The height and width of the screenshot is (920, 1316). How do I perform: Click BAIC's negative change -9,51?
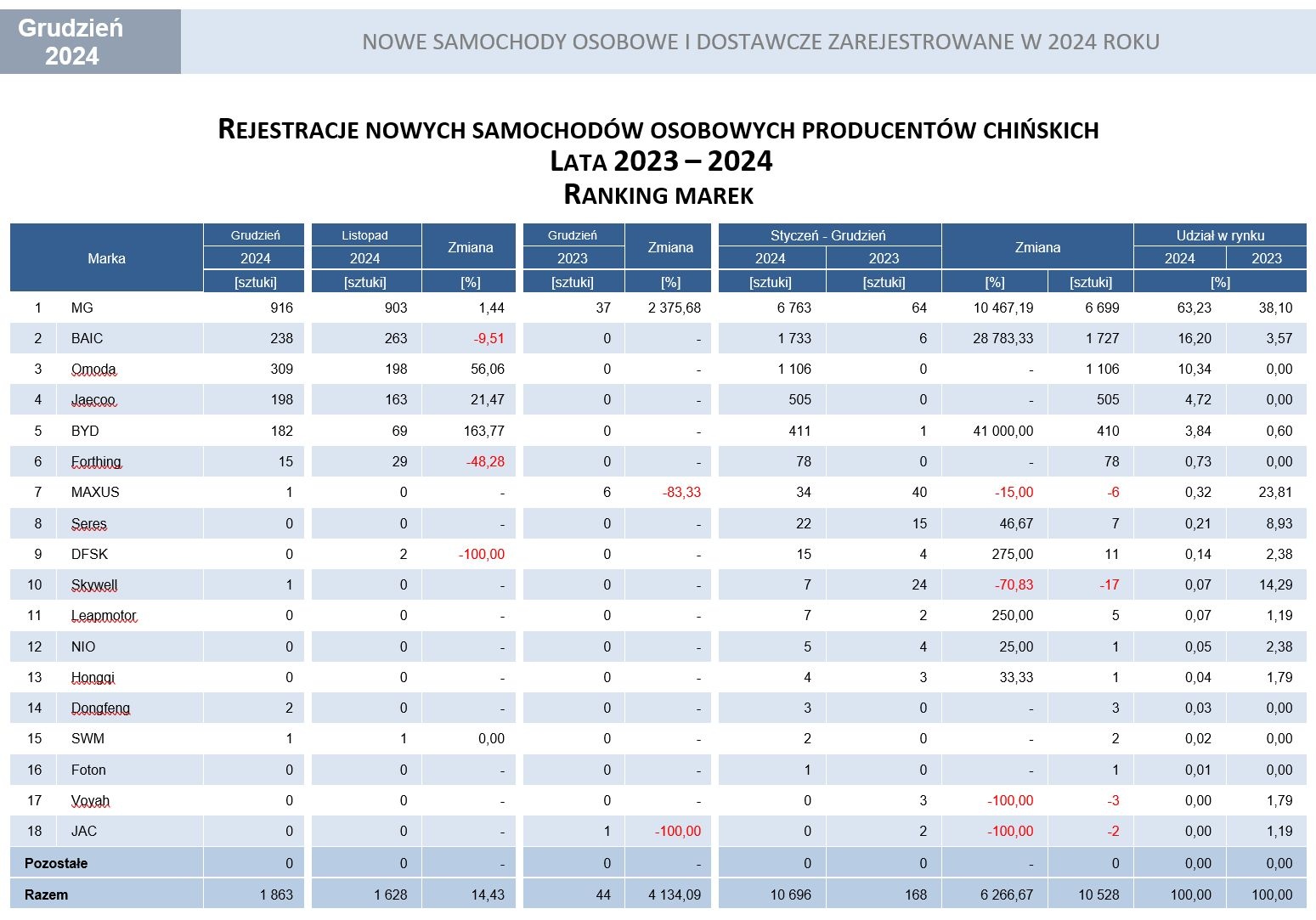click(x=489, y=338)
